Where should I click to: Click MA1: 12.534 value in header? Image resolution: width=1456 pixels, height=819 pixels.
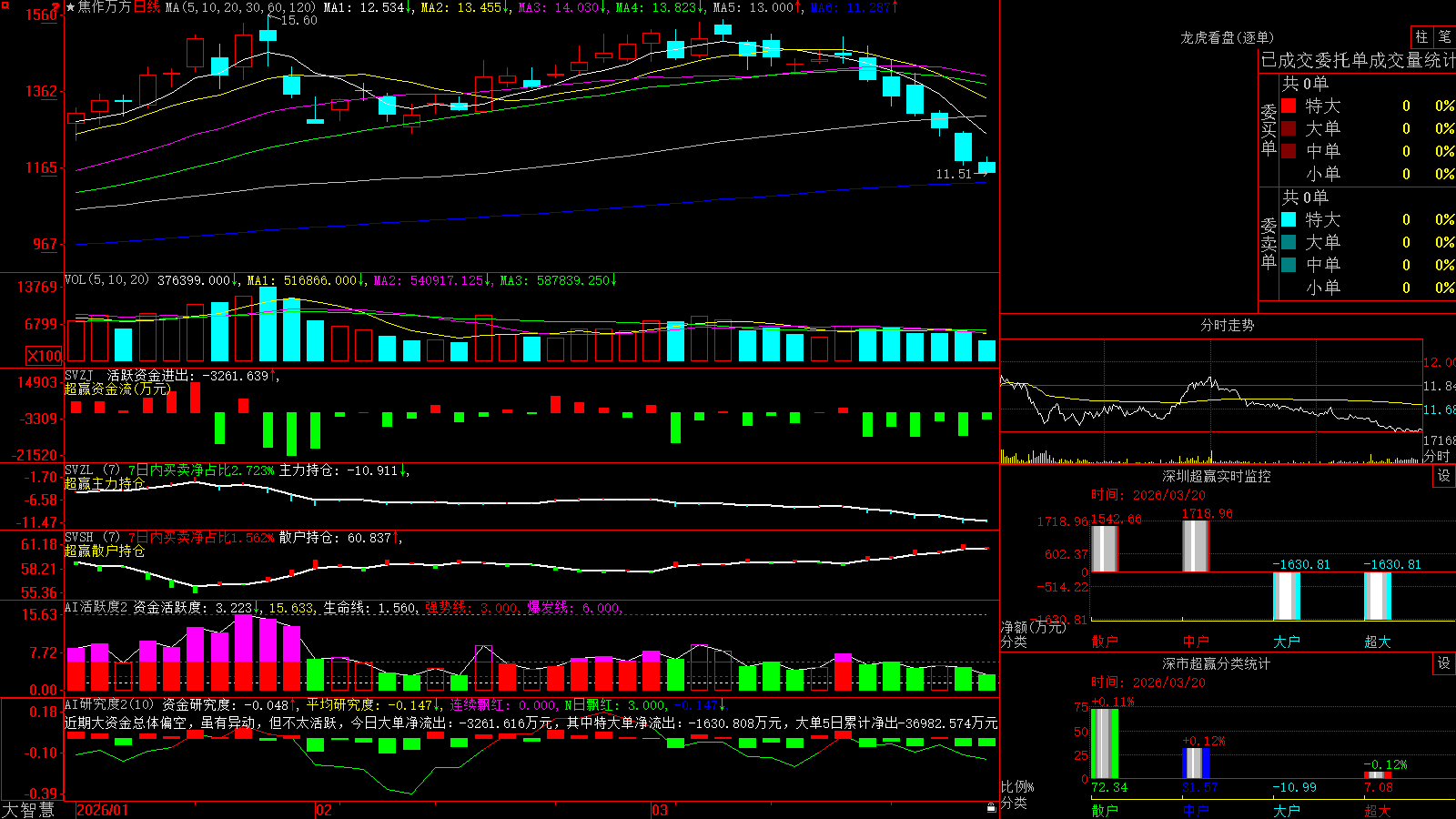pyautogui.click(x=367, y=7)
